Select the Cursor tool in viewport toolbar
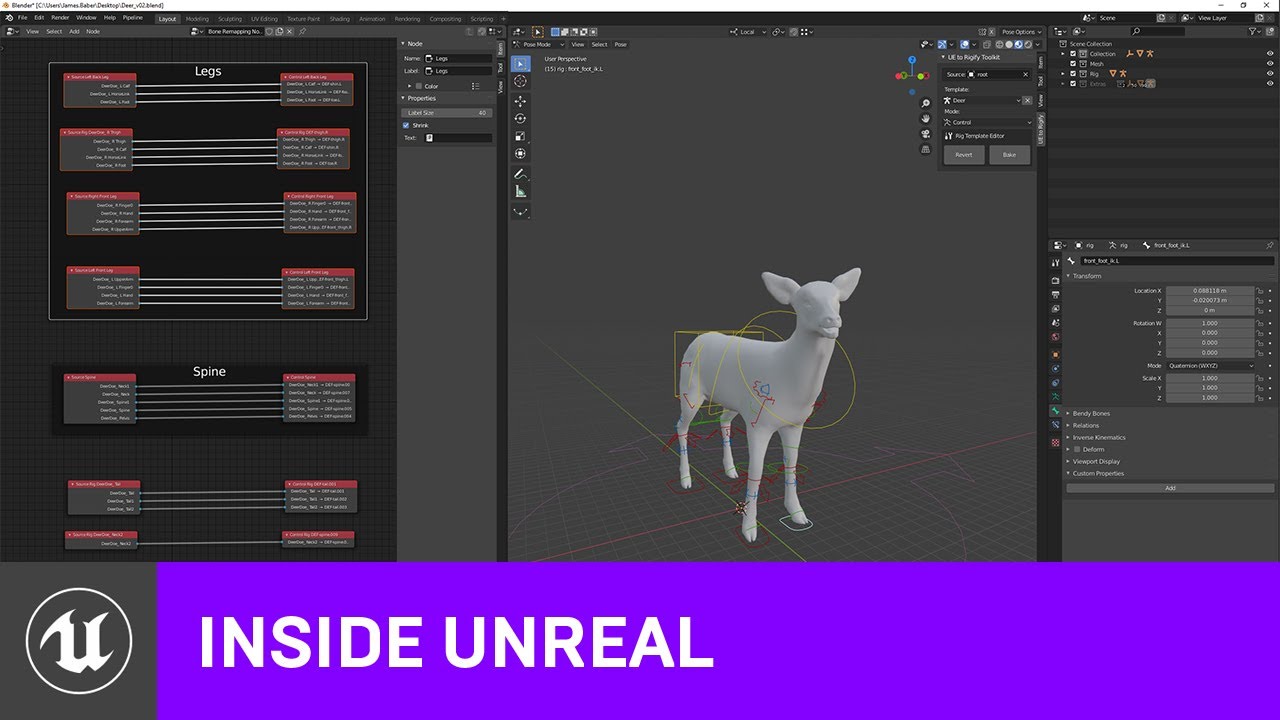1280x720 pixels. coord(520,81)
